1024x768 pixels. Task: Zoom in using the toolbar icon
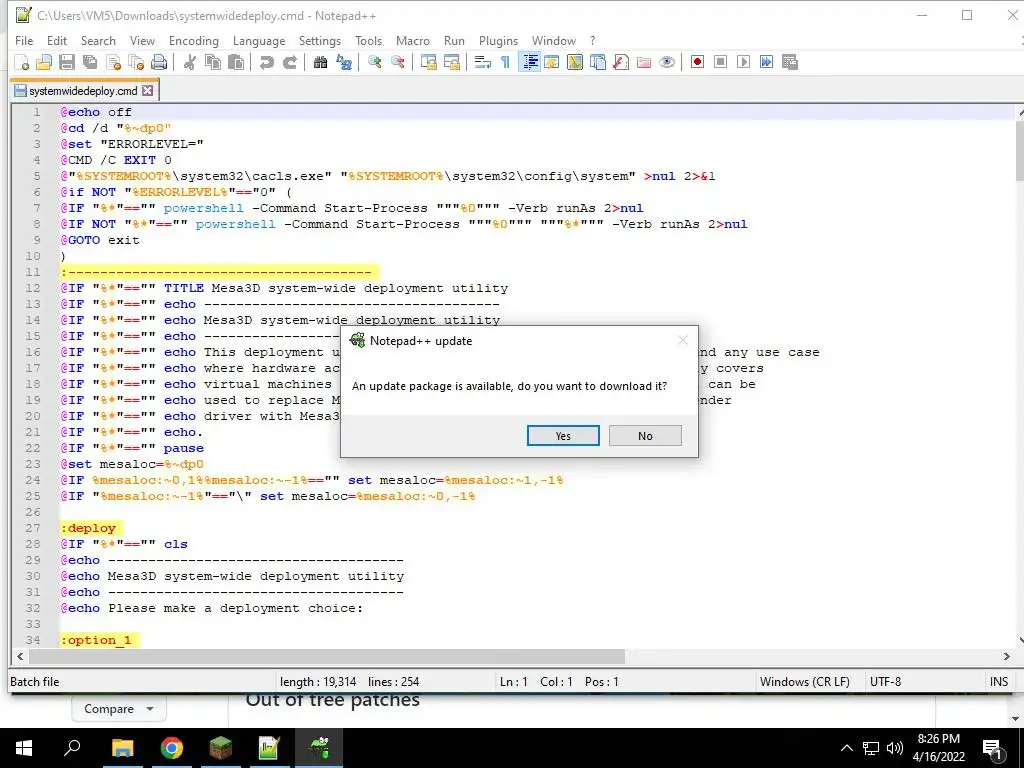click(x=375, y=62)
